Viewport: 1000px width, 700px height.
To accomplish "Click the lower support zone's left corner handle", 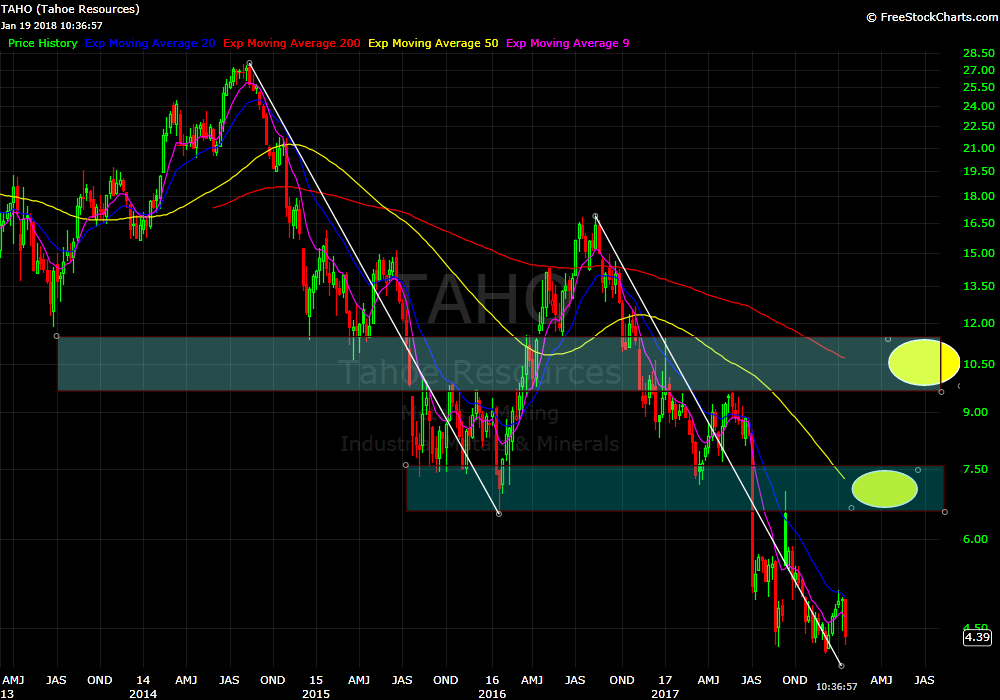I will (x=406, y=465).
